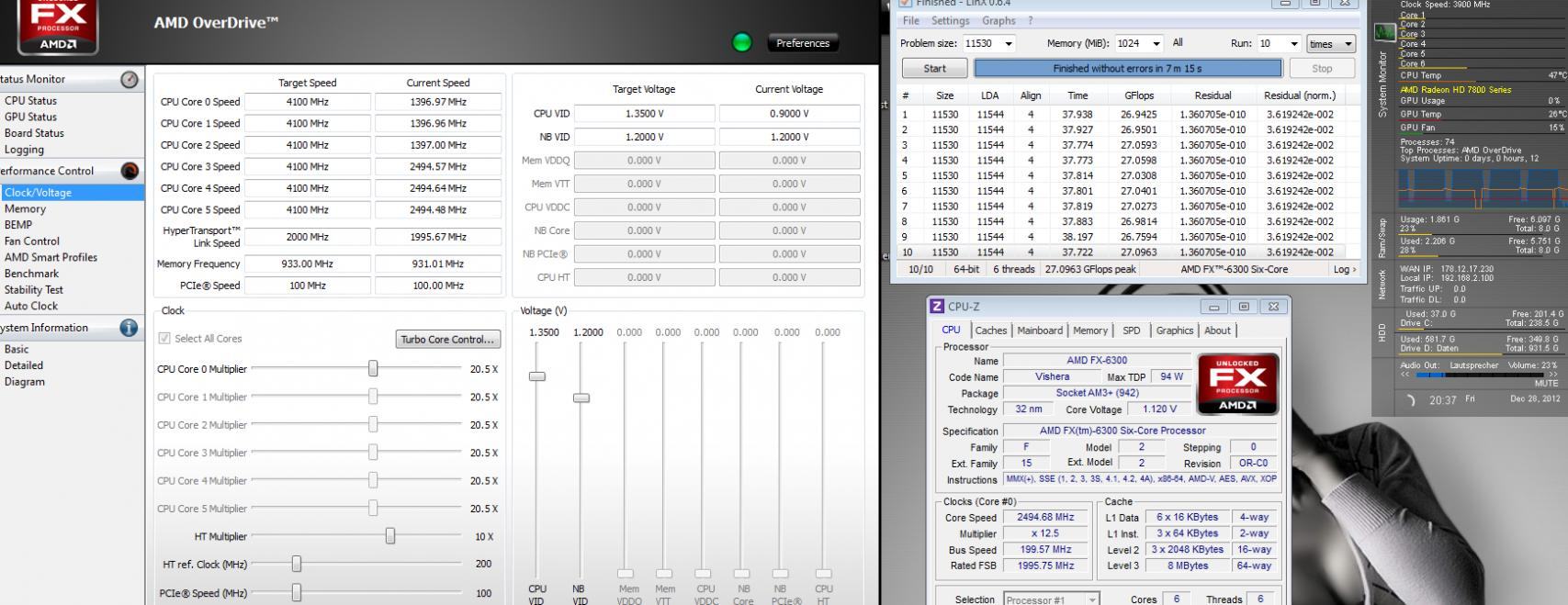The image size is (1568, 605).
Task: Select Board Status in the sidebar
Action: pos(34,133)
